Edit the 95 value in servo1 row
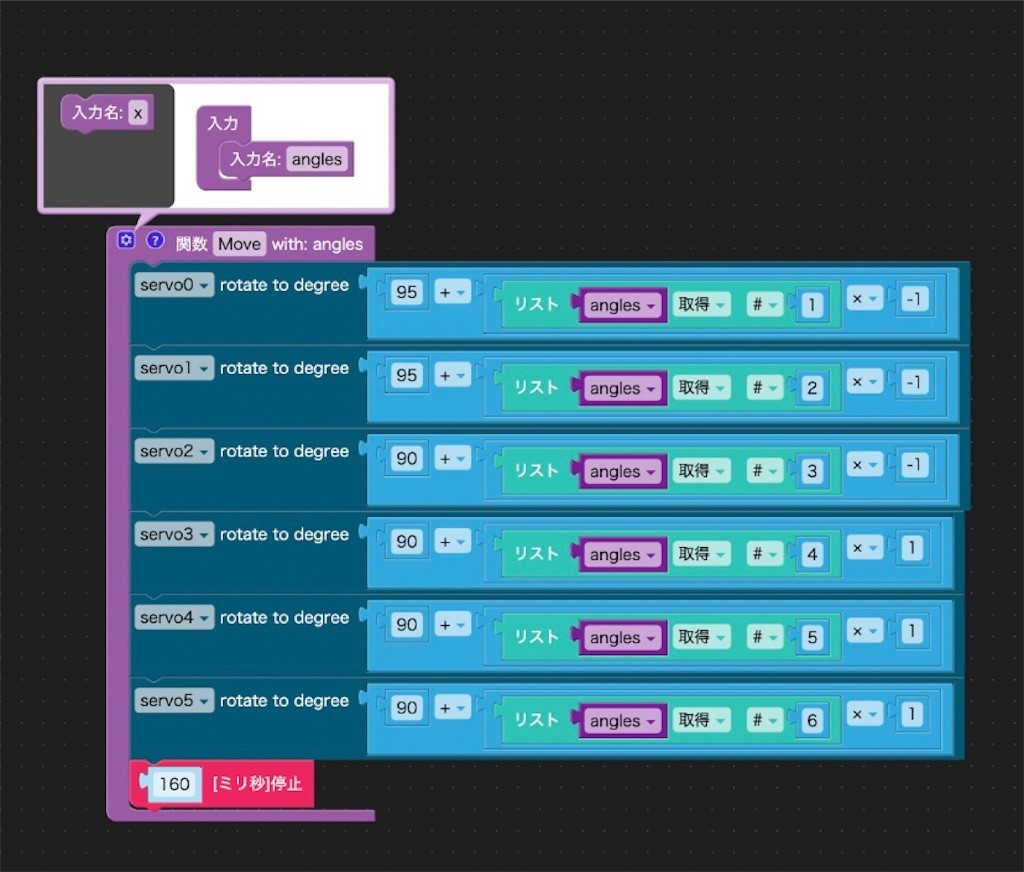This screenshot has width=1024, height=872. 406,376
